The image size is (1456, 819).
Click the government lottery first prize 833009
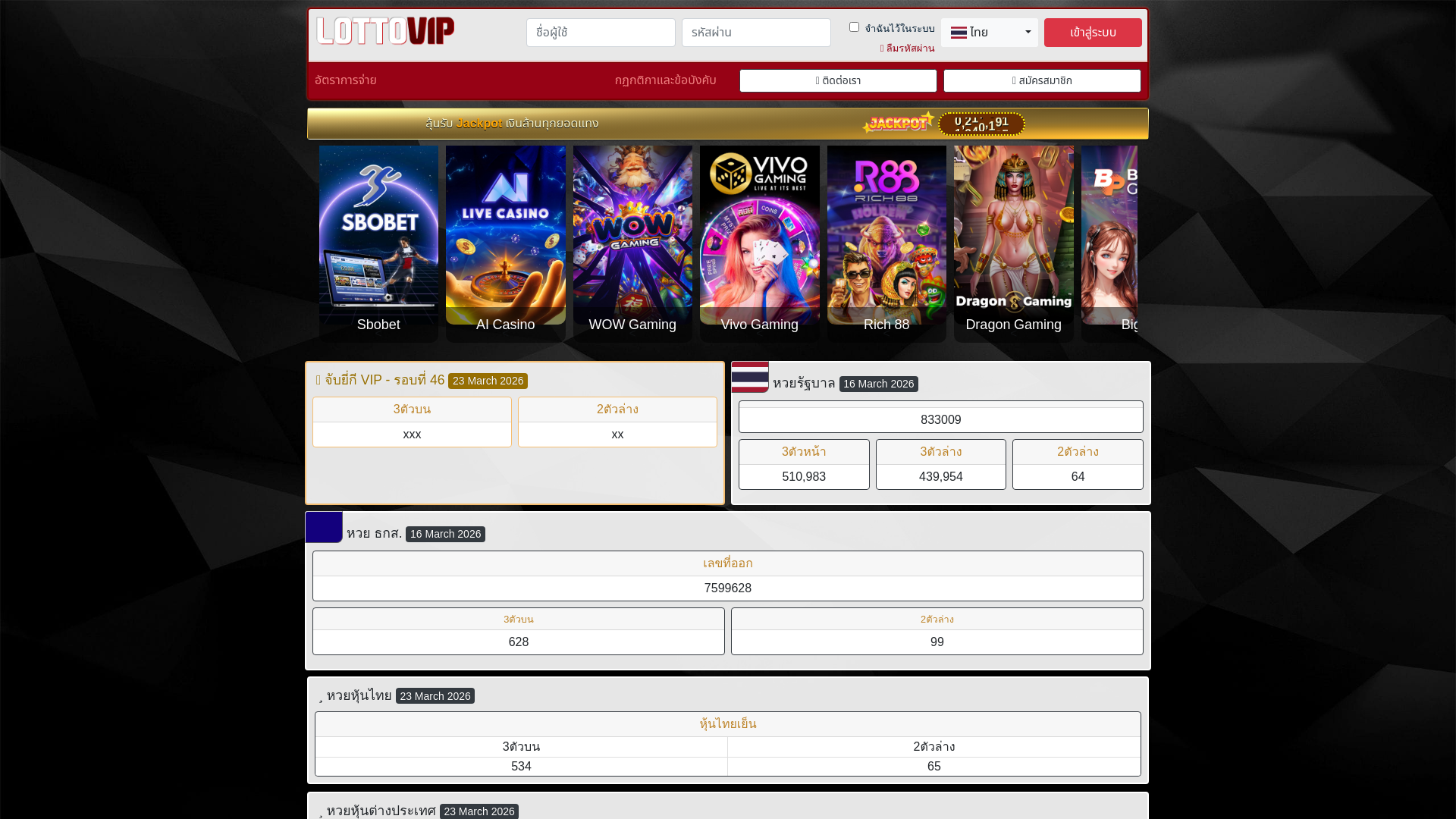coord(940,420)
